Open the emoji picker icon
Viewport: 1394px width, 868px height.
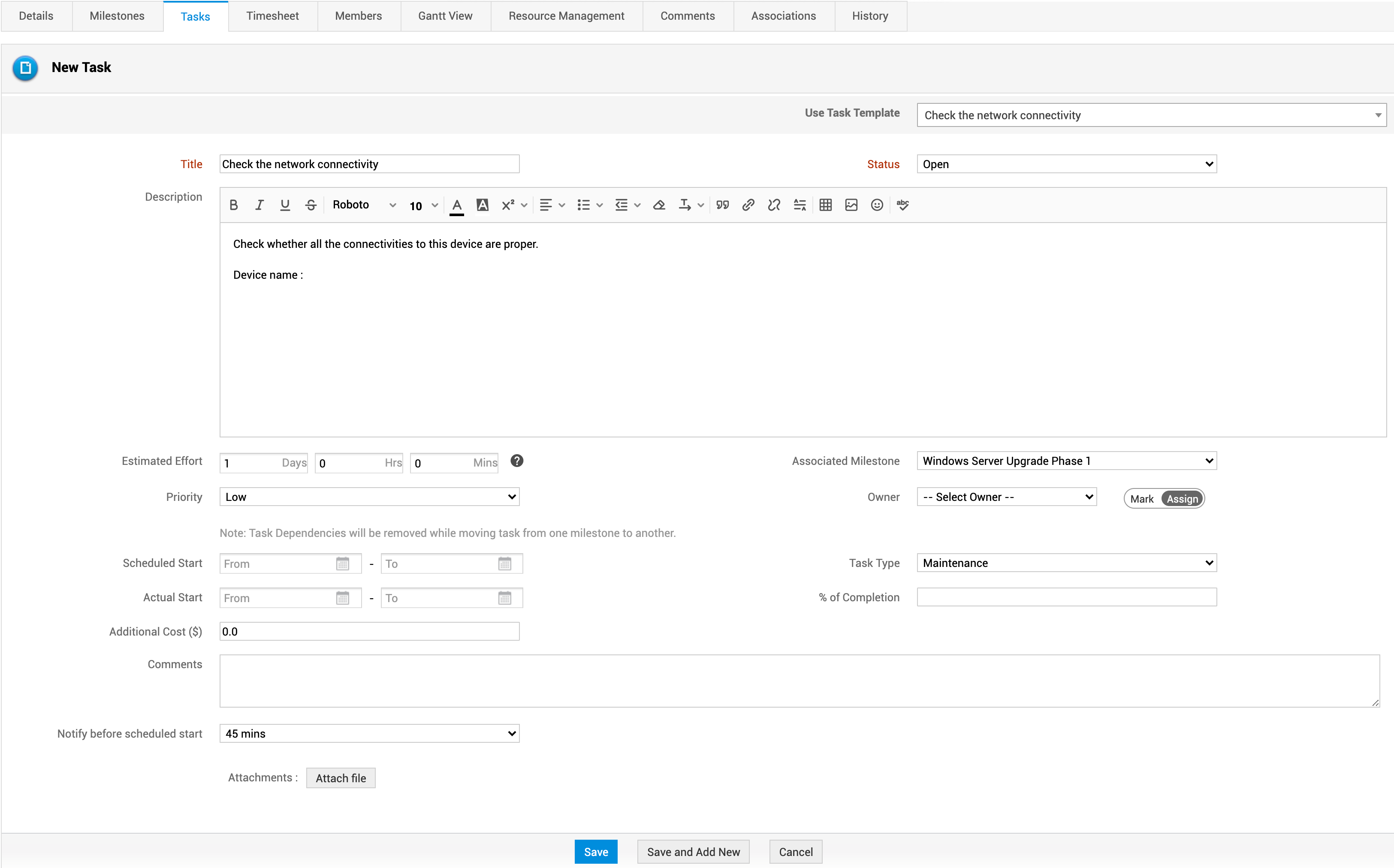coord(876,205)
